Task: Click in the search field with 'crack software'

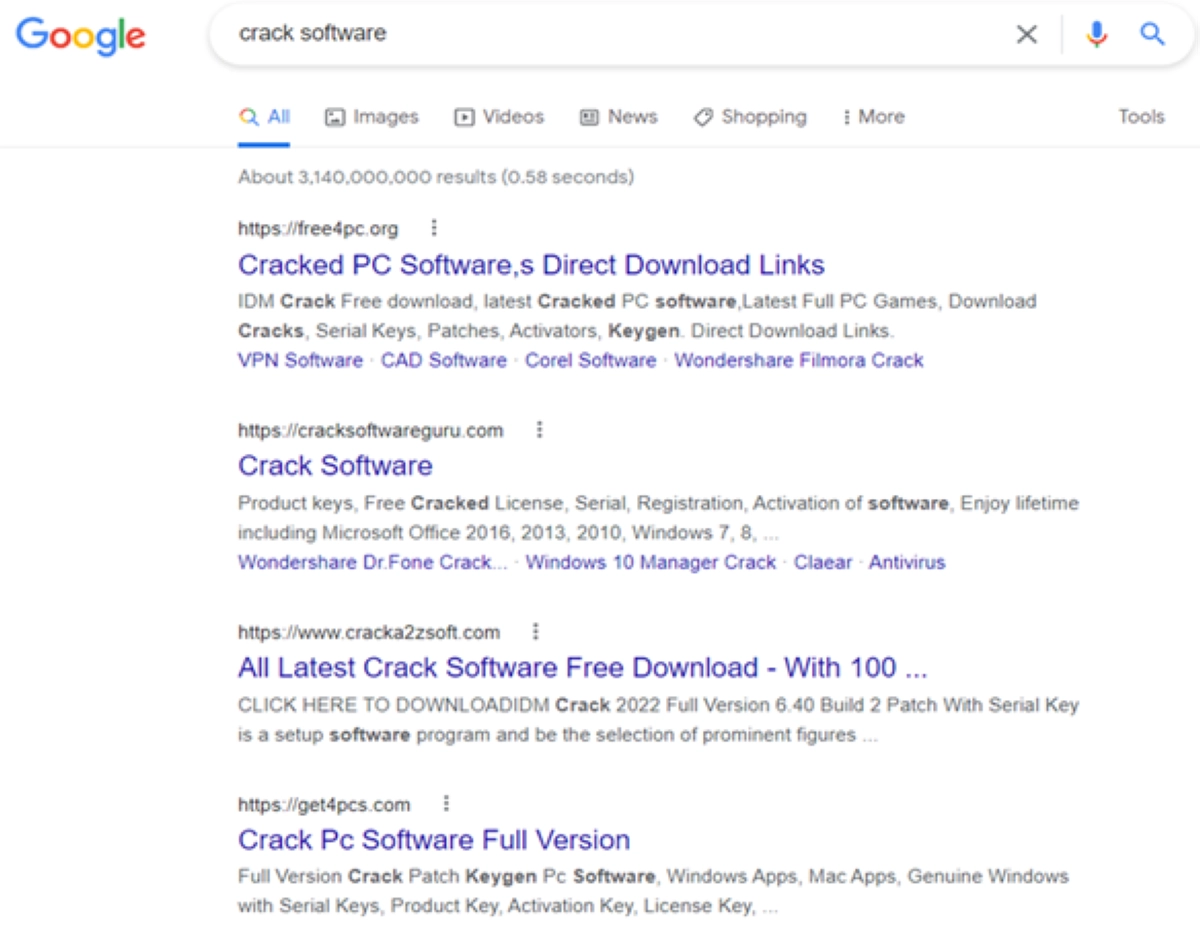Action: click(x=600, y=34)
